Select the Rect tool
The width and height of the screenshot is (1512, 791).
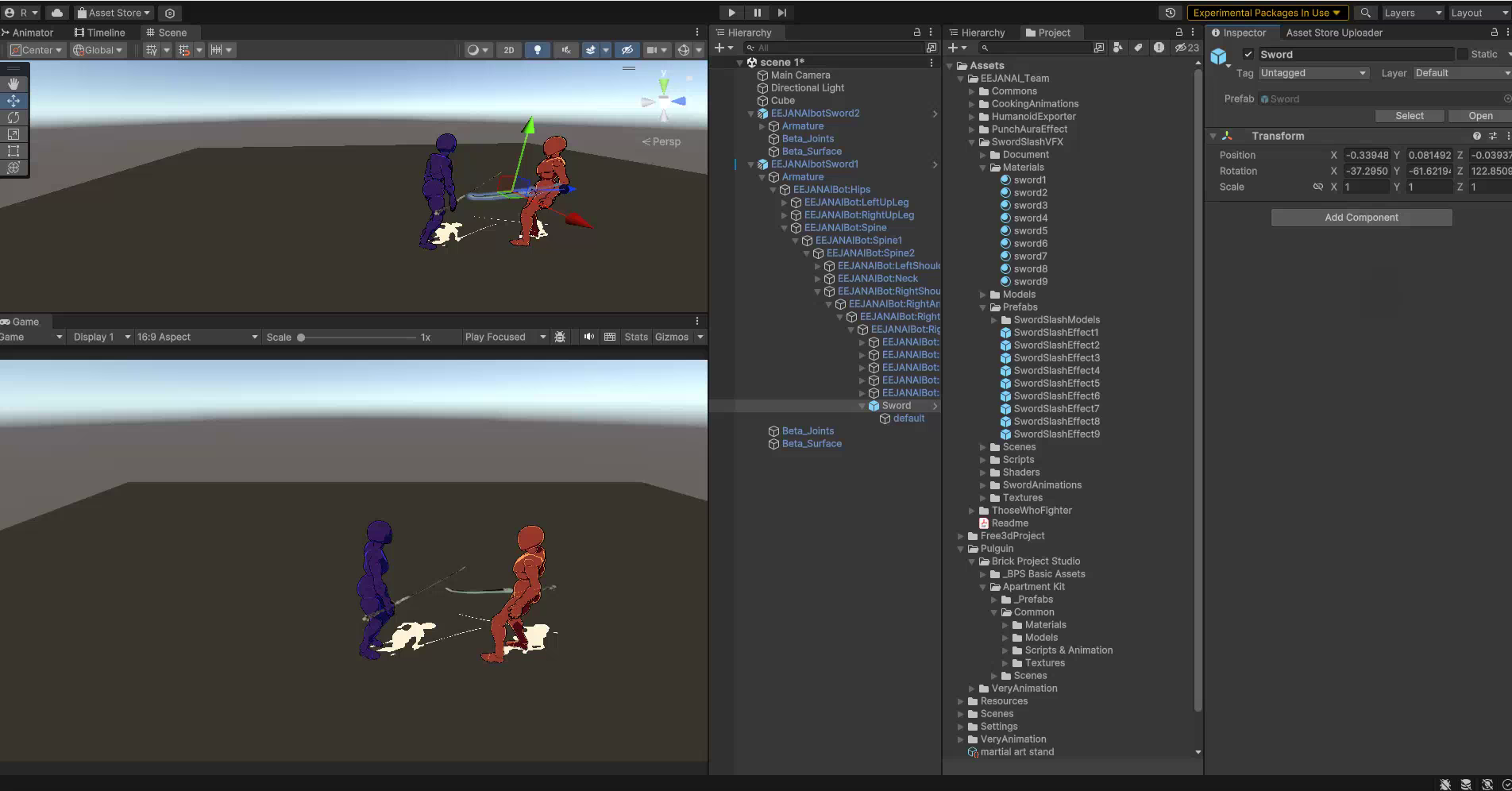point(13,151)
